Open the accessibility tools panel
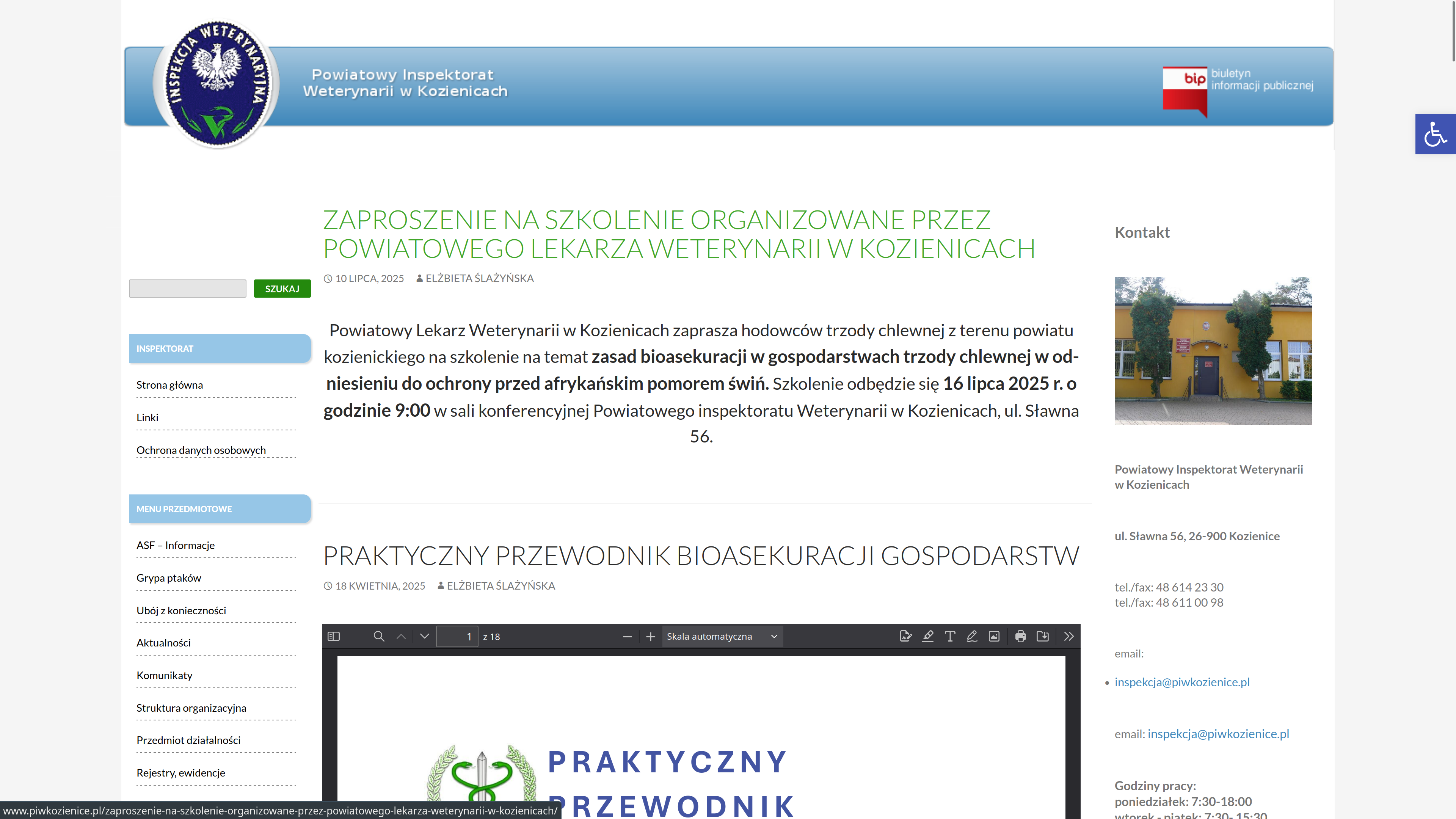The image size is (1456, 819). 1435,134
